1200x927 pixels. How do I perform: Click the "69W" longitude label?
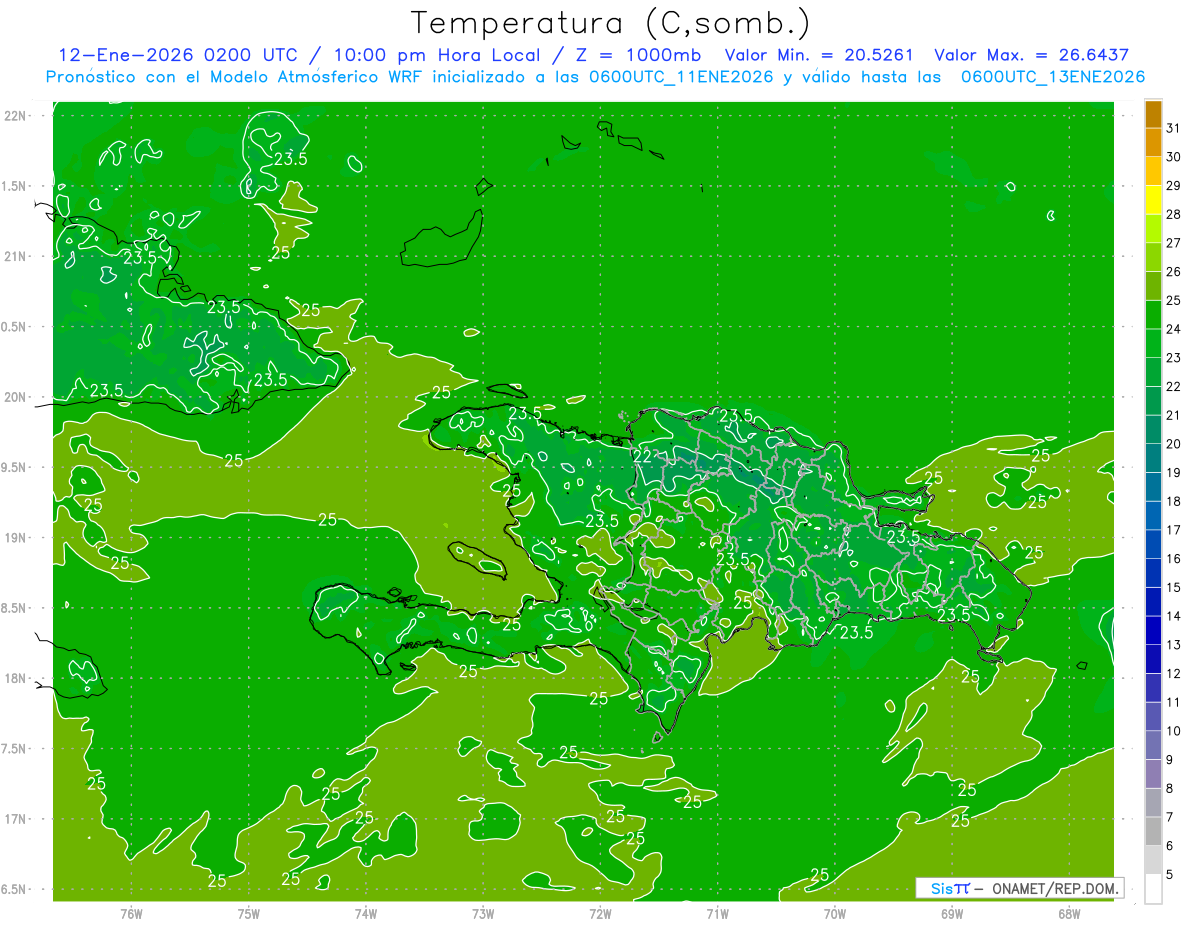[x=952, y=913]
